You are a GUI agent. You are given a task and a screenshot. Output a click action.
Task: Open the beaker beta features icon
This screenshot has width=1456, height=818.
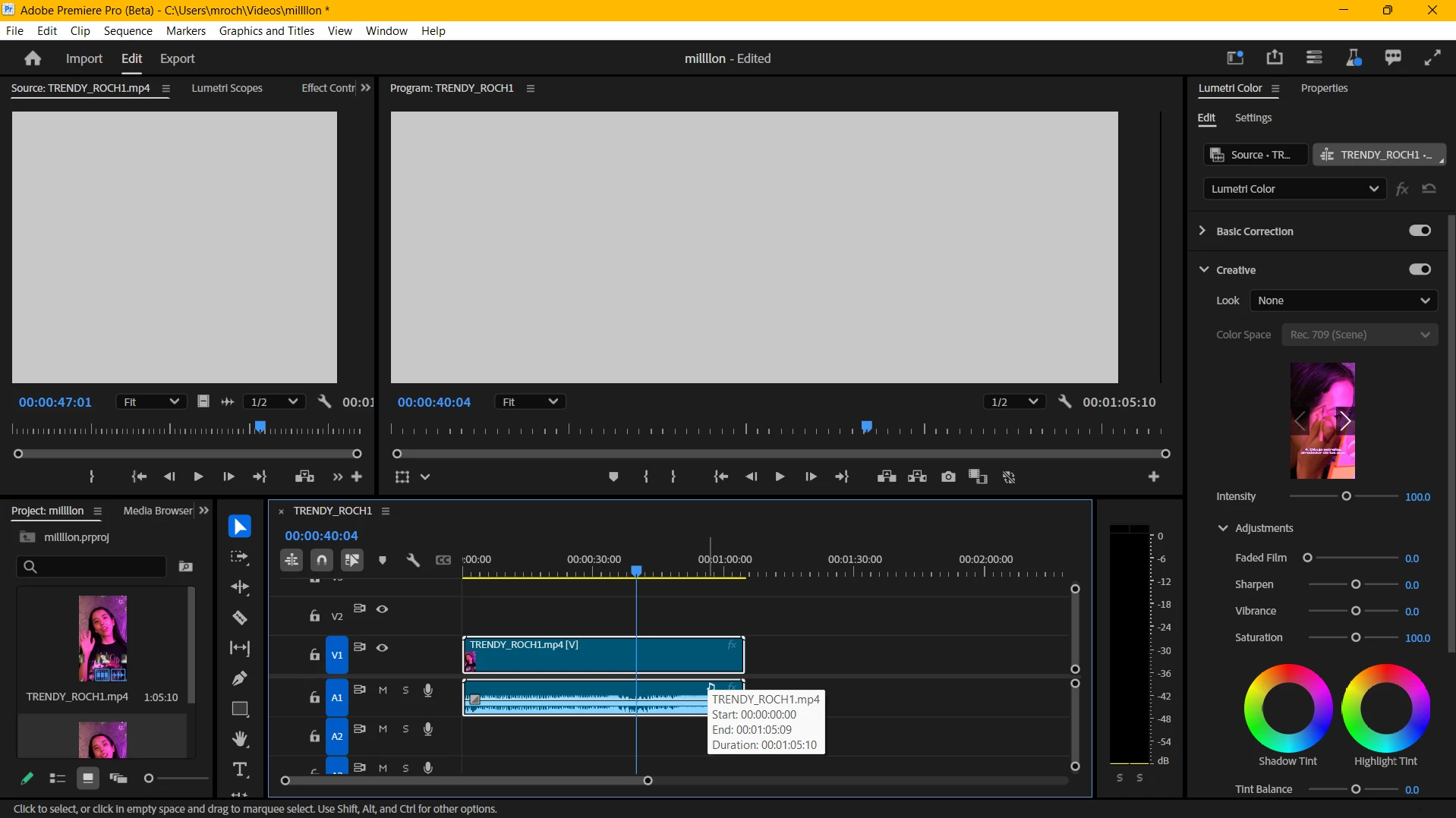coord(1354,58)
